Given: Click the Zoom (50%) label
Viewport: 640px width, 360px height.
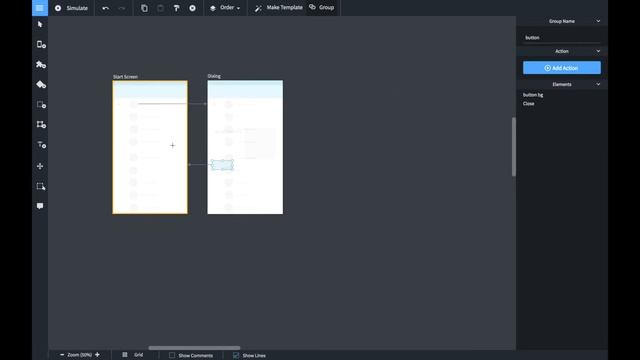Looking at the screenshot, I should tap(80, 355).
